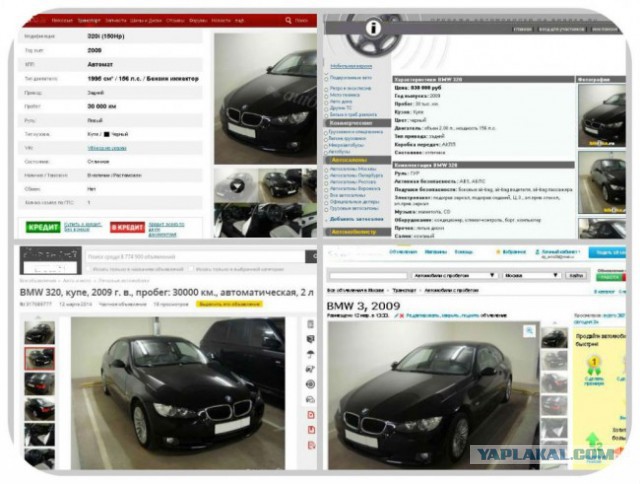Open the 'Автосалоны Москвы' sidebar link

tap(353, 169)
